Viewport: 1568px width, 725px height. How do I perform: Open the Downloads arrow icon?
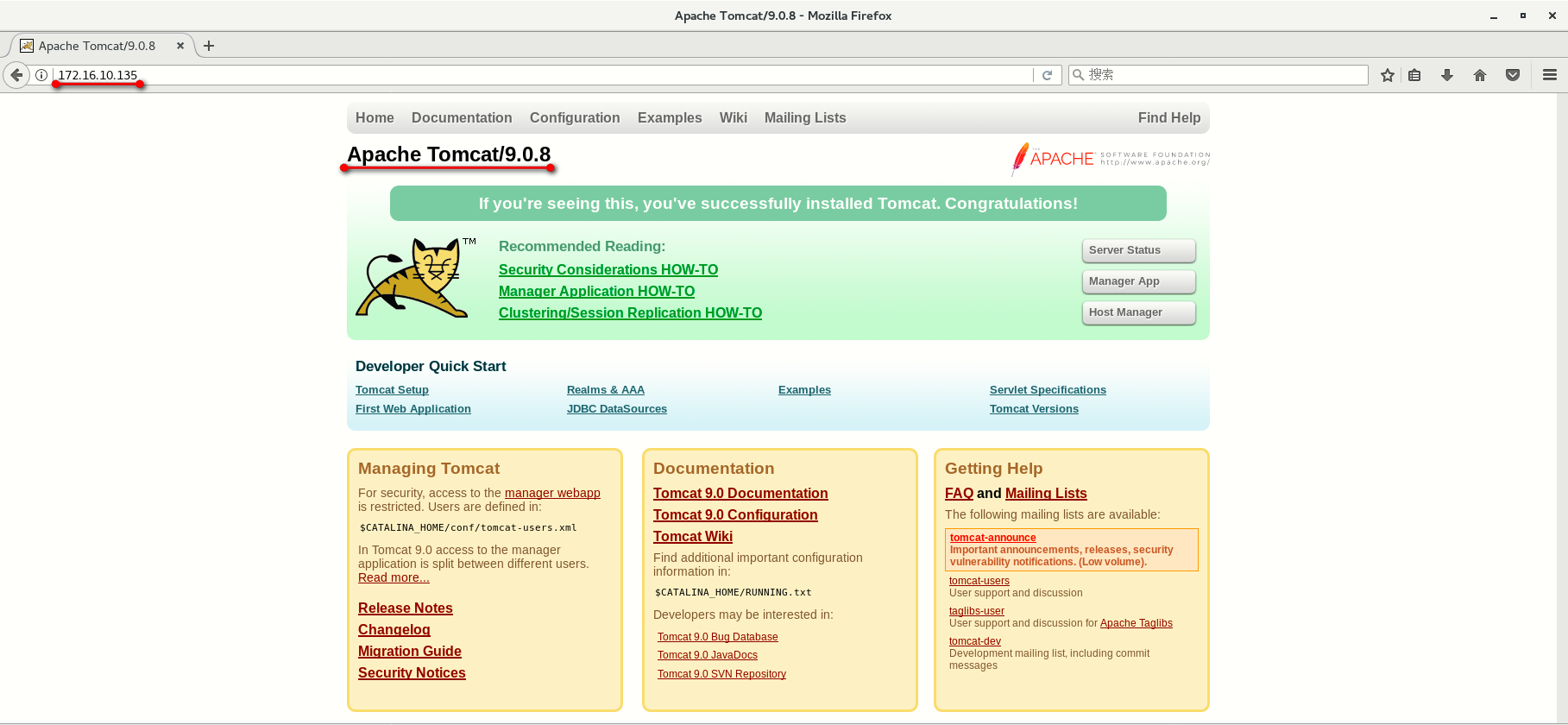(1447, 75)
